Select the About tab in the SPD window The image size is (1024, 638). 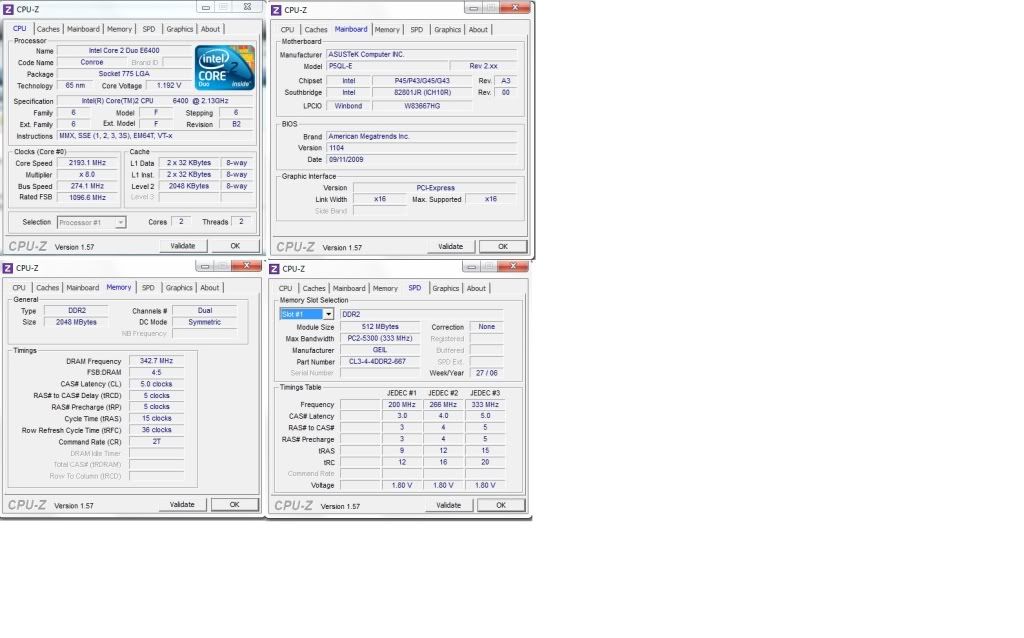pyautogui.click(x=476, y=288)
